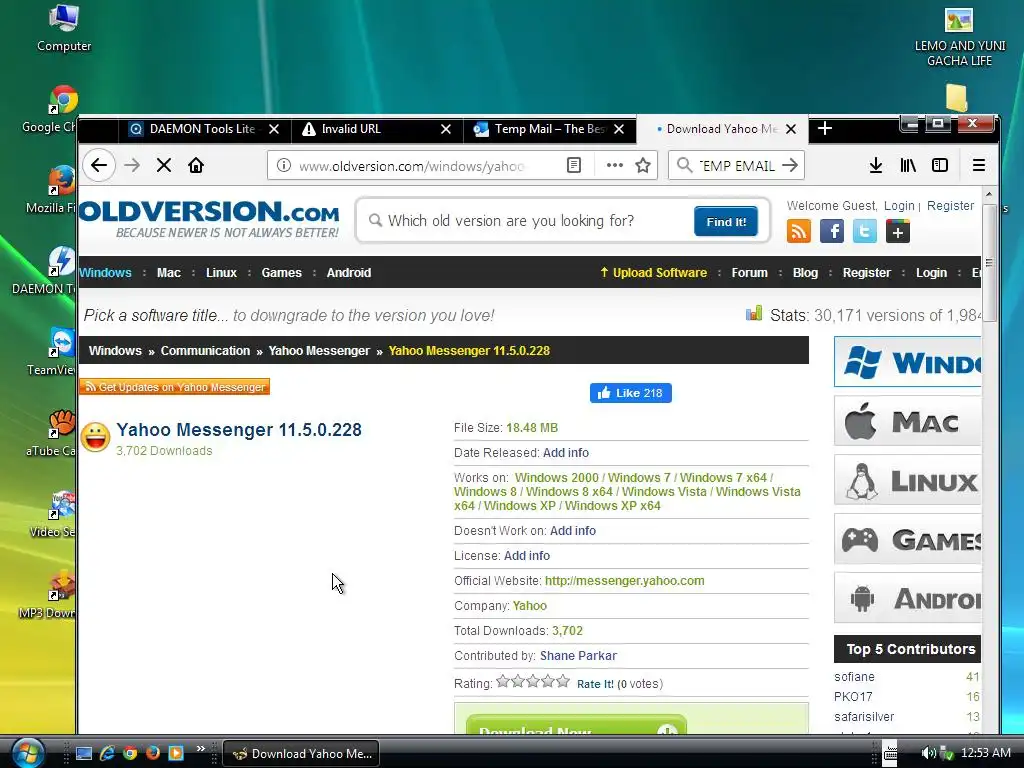The width and height of the screenshot is (1024, 768).
Task: Click the star rating control
Action: [533, 682]
